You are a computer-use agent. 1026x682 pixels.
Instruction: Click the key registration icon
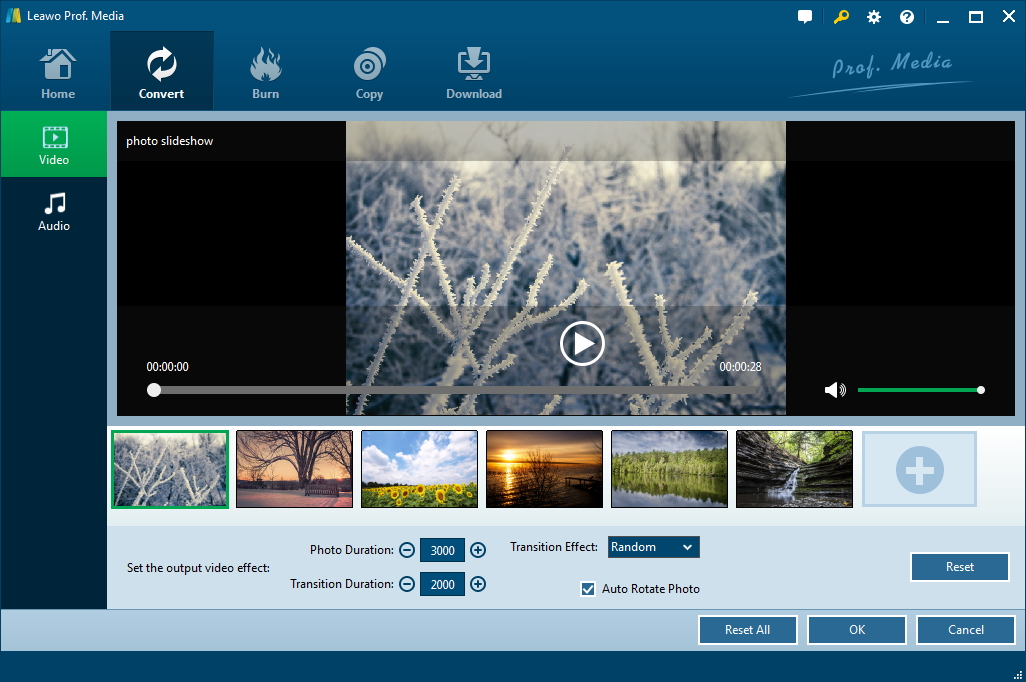tap(841, 17)
